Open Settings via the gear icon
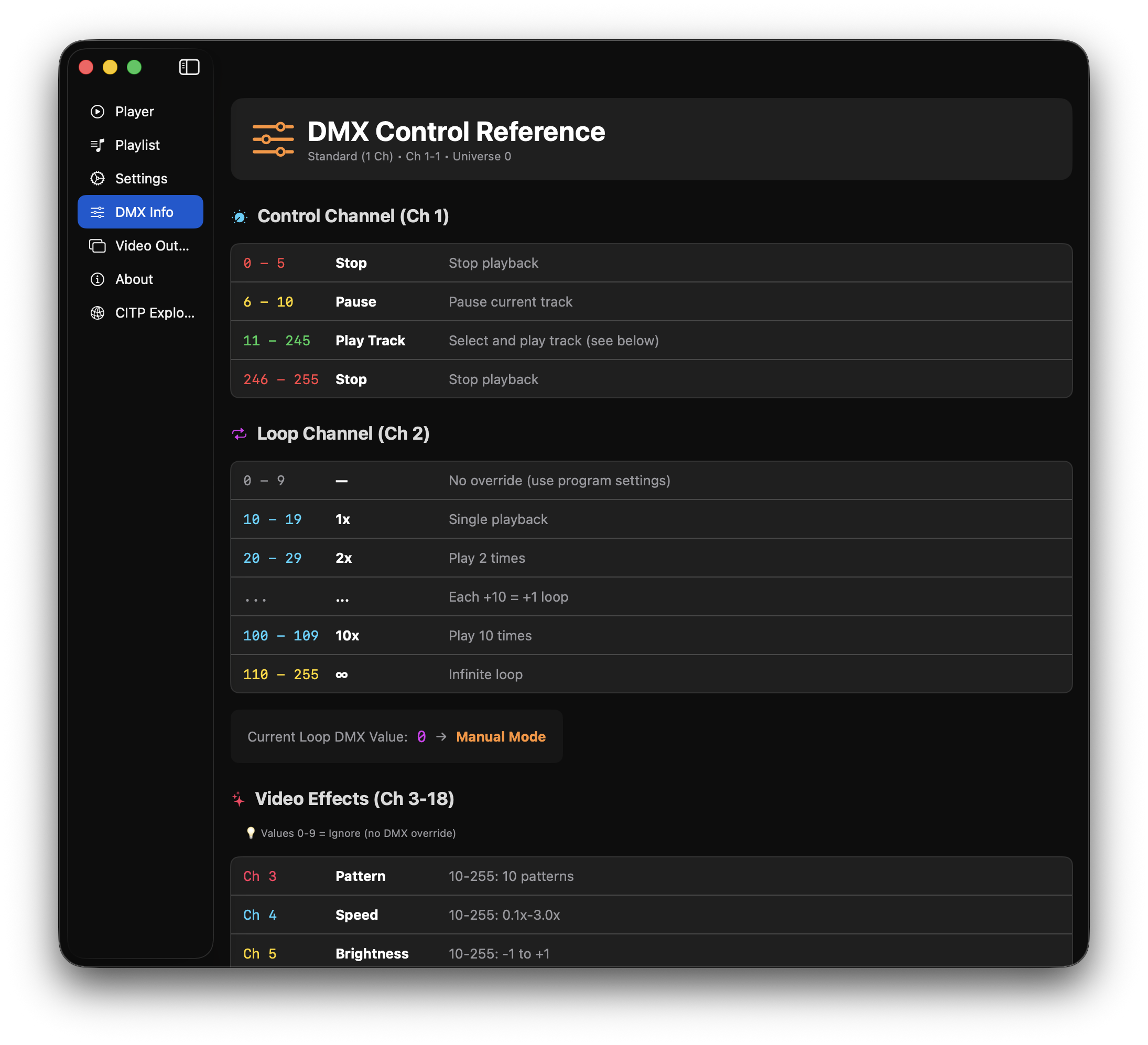1148x1045 pixels. tap(98, 179)
